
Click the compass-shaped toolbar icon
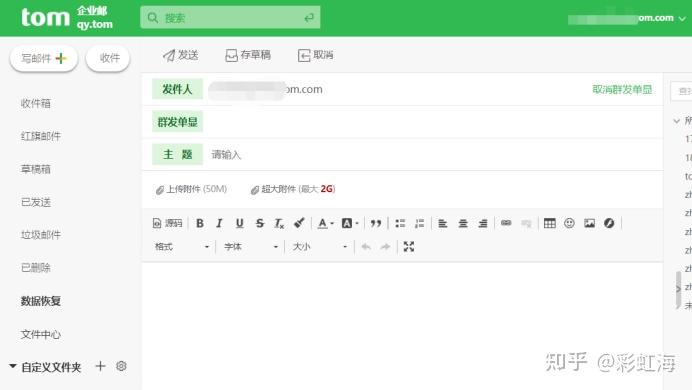click(x=609, y=223)
